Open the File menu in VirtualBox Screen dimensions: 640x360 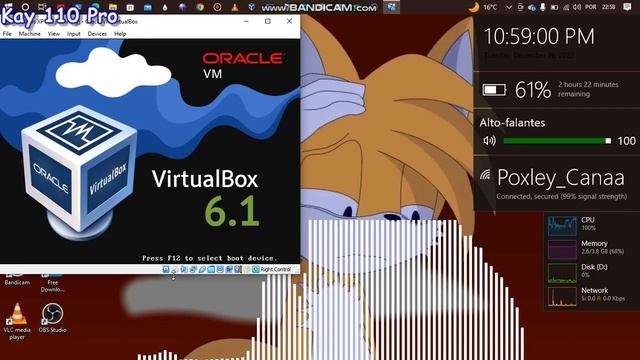coord(7,34)
